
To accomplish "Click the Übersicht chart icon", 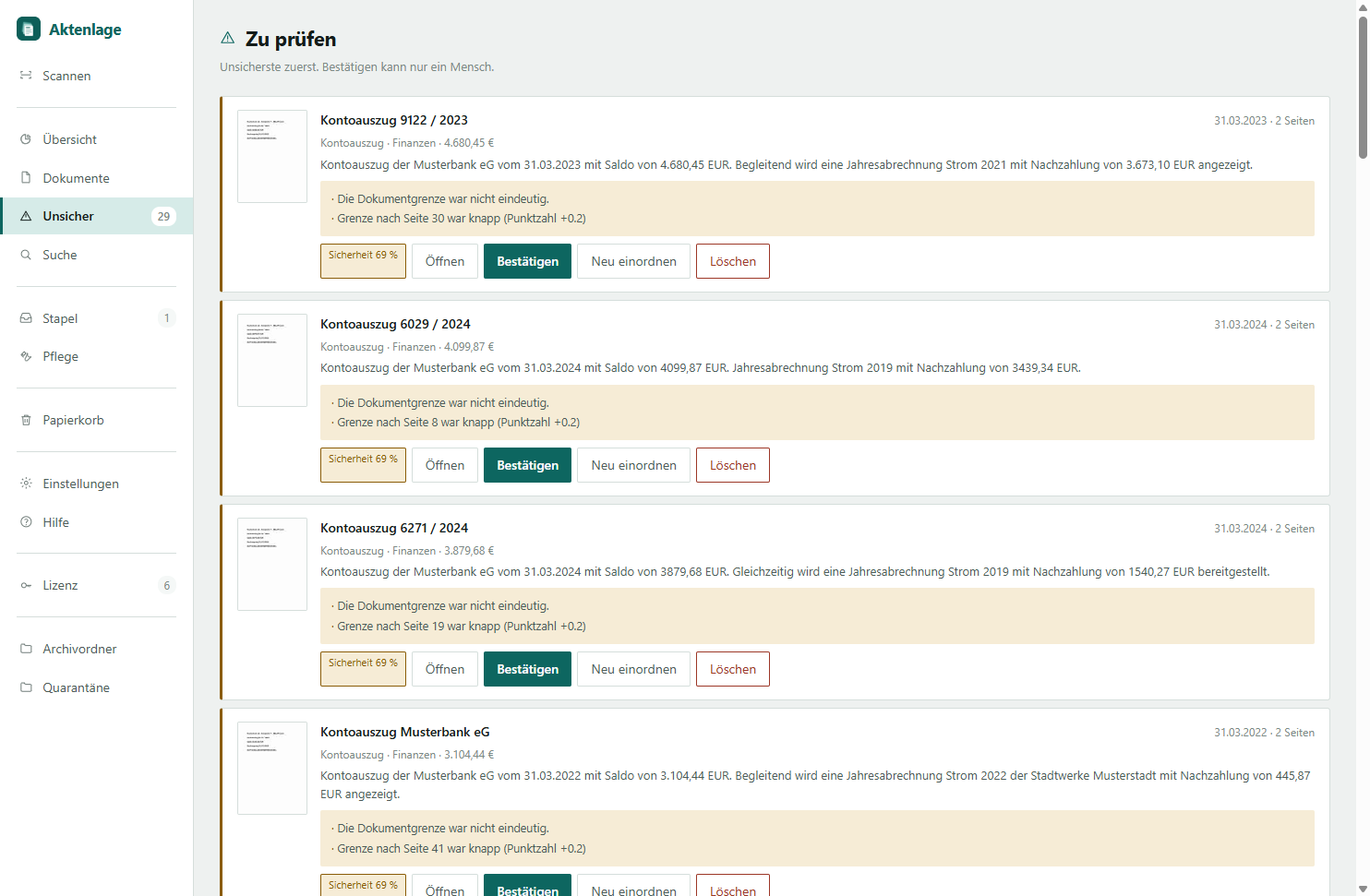I will (26, 139).
